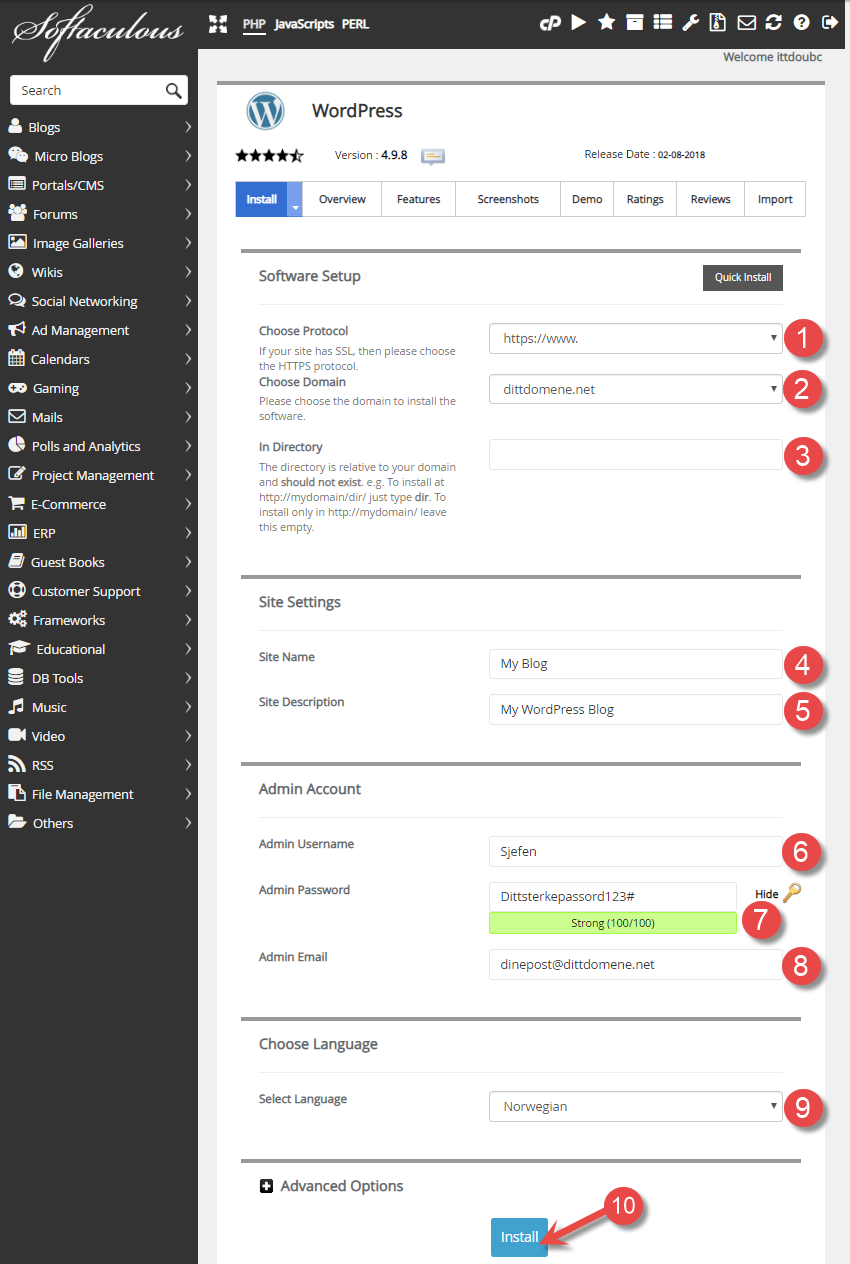
Task: Click the Micro Blogs chat bubbles icon
Action: (x=18, y=156)
